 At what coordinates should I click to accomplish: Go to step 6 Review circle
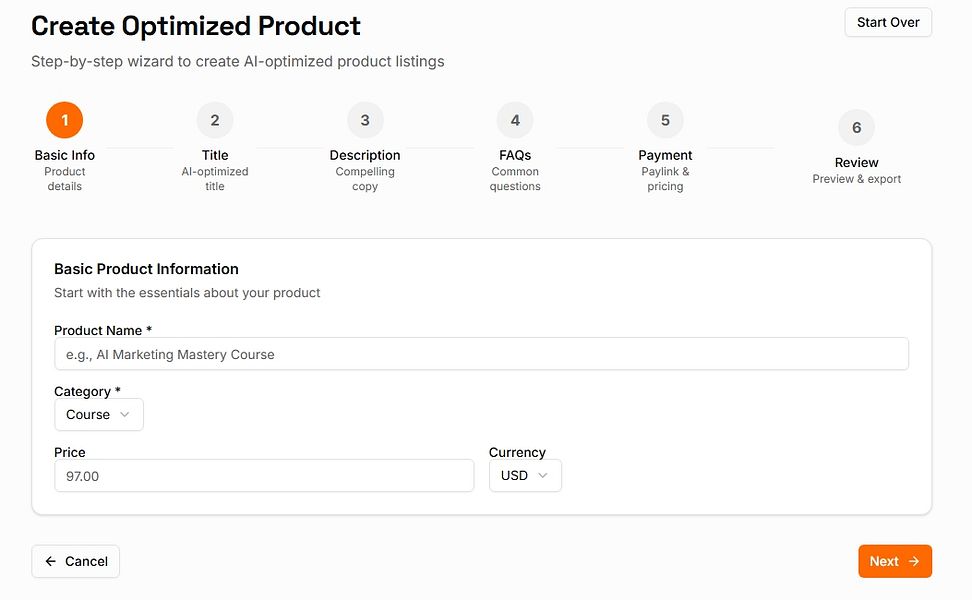(857, 127)
